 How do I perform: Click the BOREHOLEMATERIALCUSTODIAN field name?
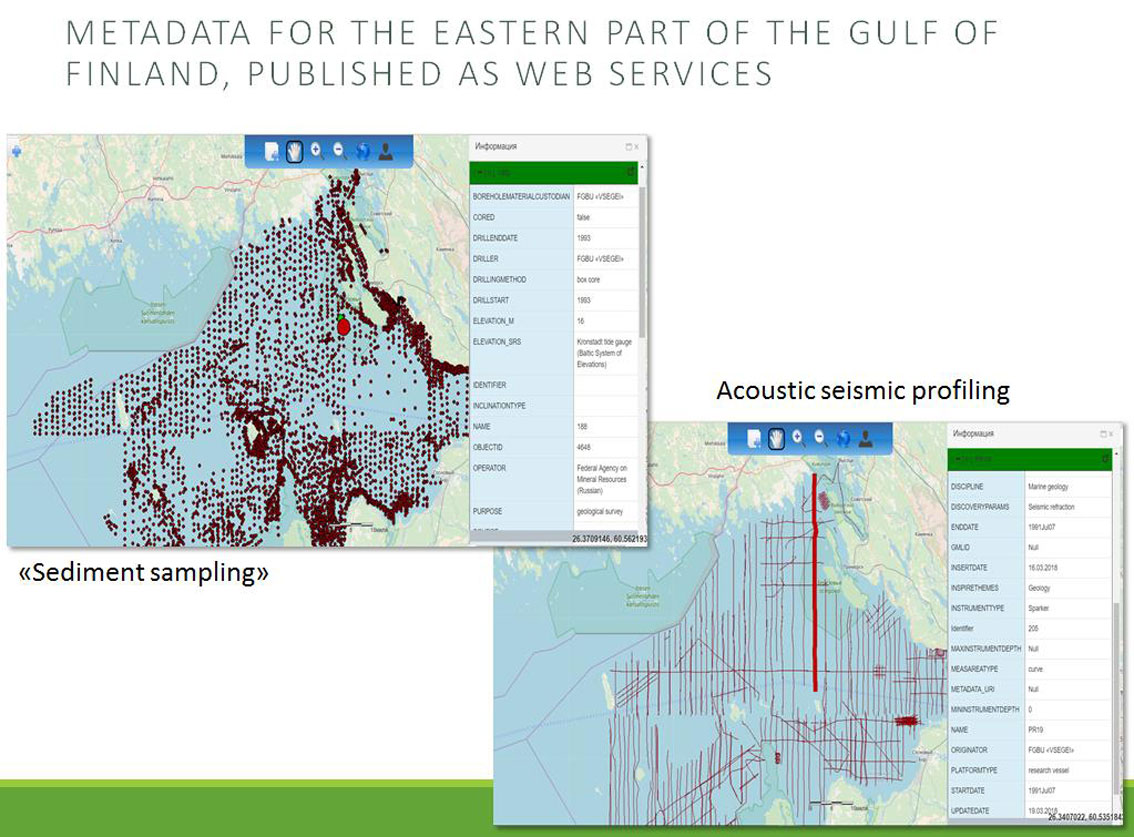coord(521,197)
